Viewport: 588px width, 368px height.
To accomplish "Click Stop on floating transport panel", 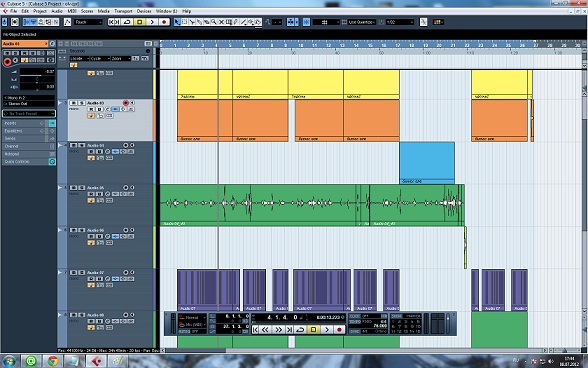I will pos(314,330).
